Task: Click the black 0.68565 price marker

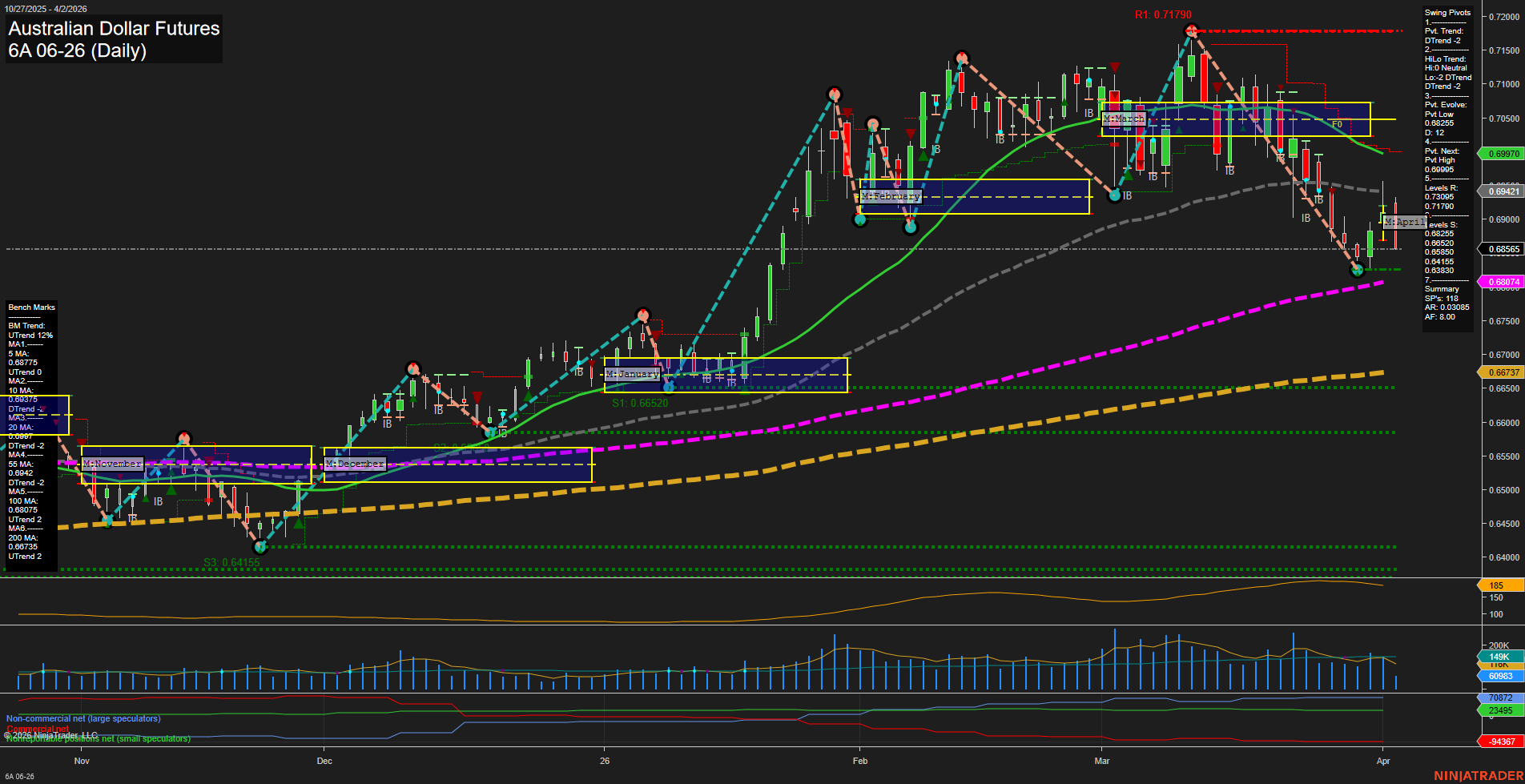Action: tap(1503, 248)
